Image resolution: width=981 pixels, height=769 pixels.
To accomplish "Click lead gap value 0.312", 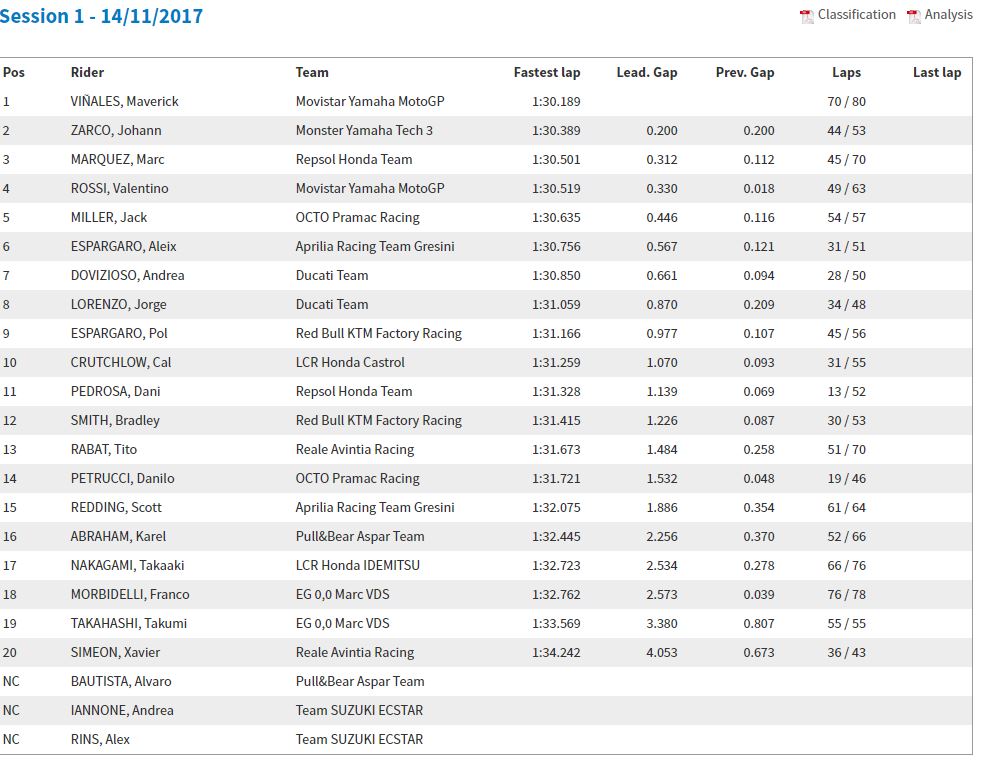I will click(x=662, y=160).
